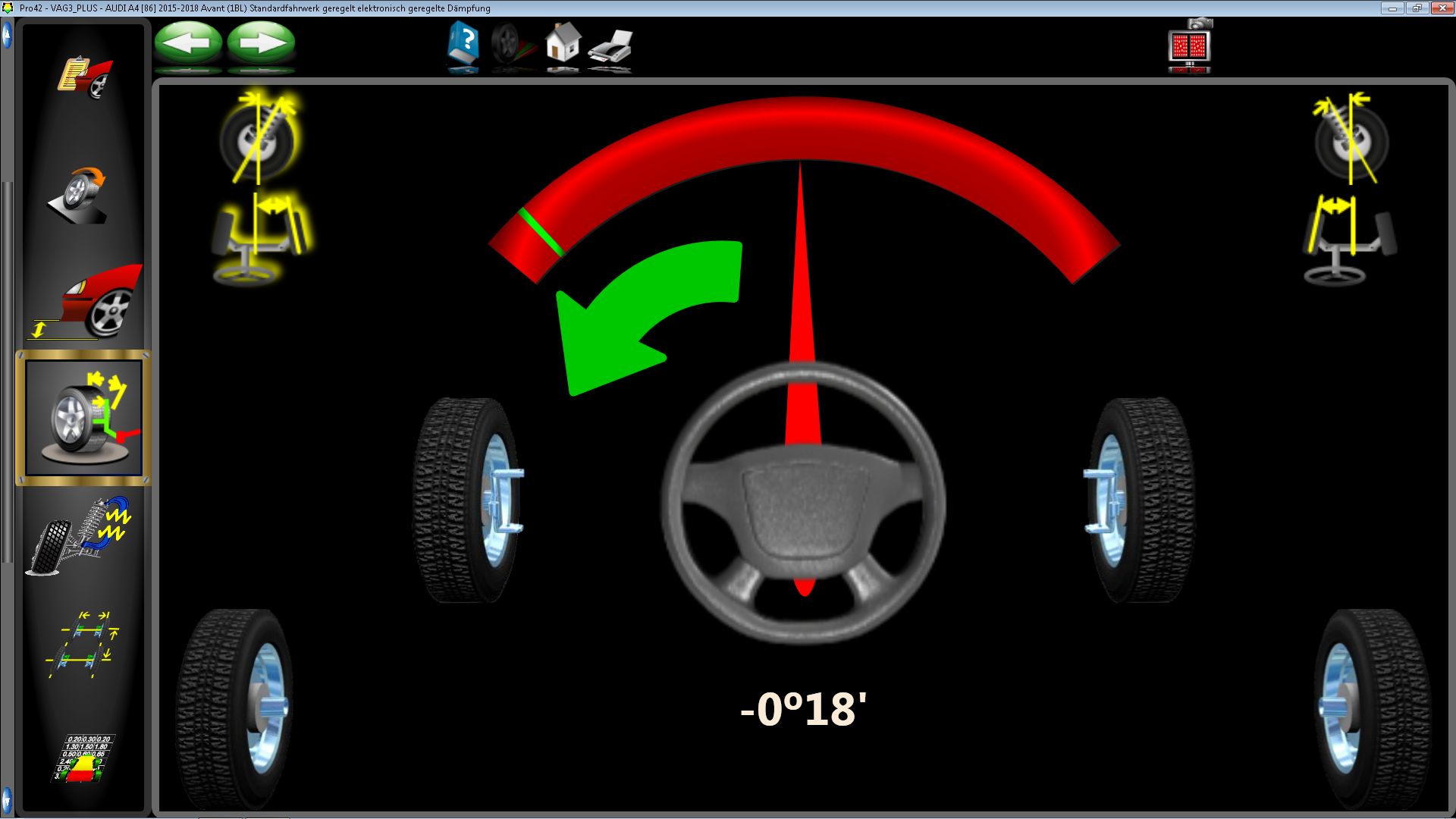This screenshot has height=819, width=1456.
Task: Click the home house icon
Action: [x=563, y=42]
